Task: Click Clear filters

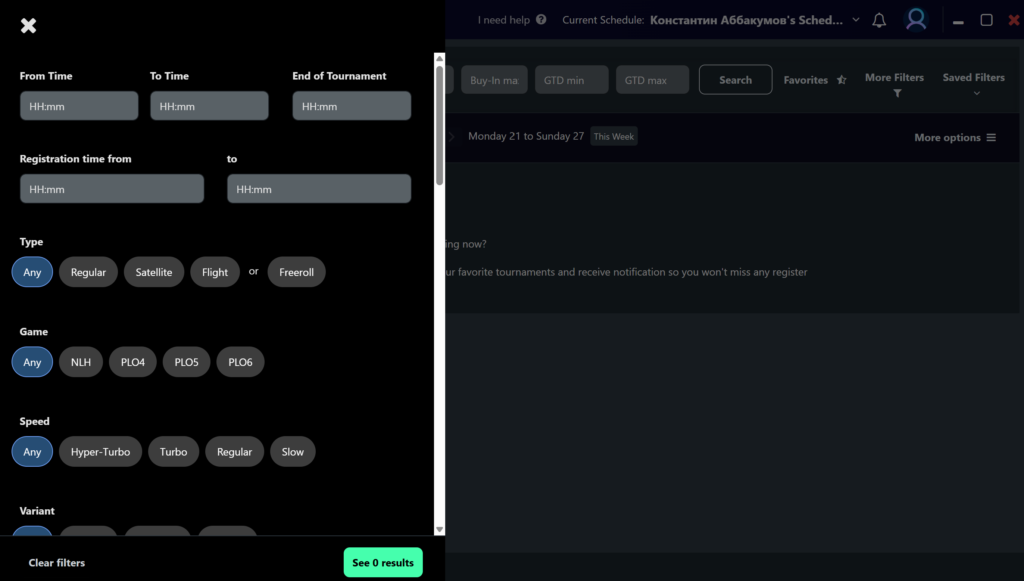Action: tap(57, 563)
